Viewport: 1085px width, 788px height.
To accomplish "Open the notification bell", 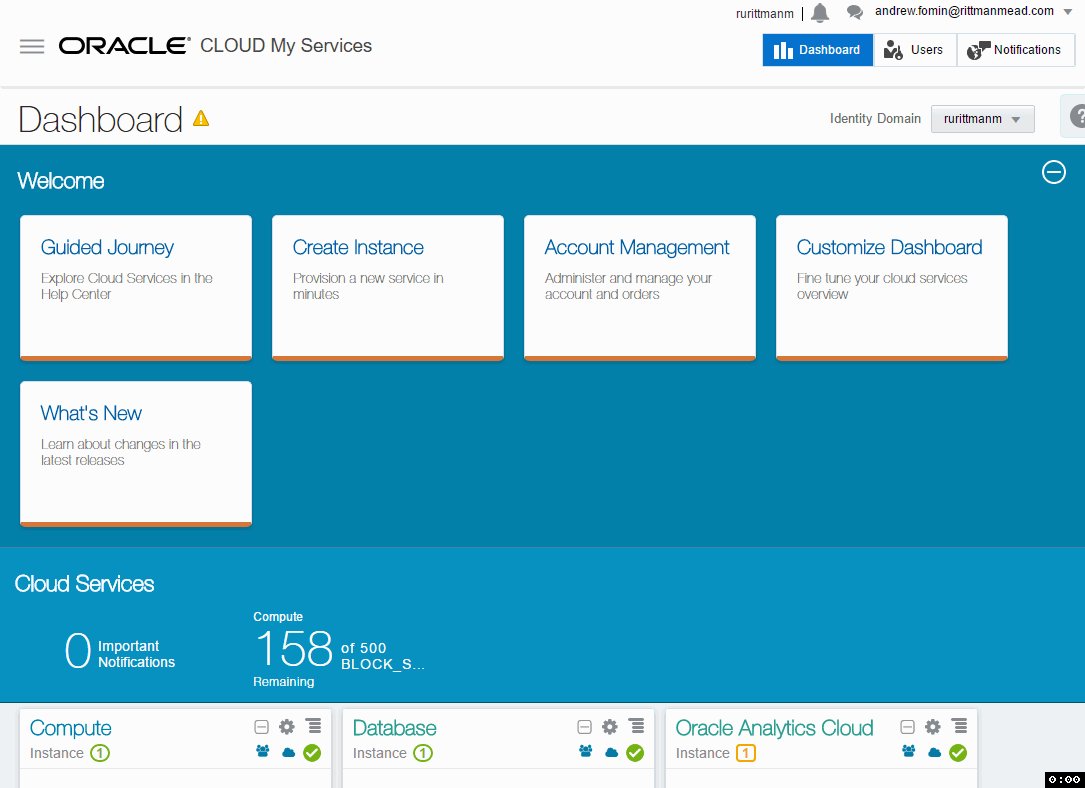I will tap(820, 12).
